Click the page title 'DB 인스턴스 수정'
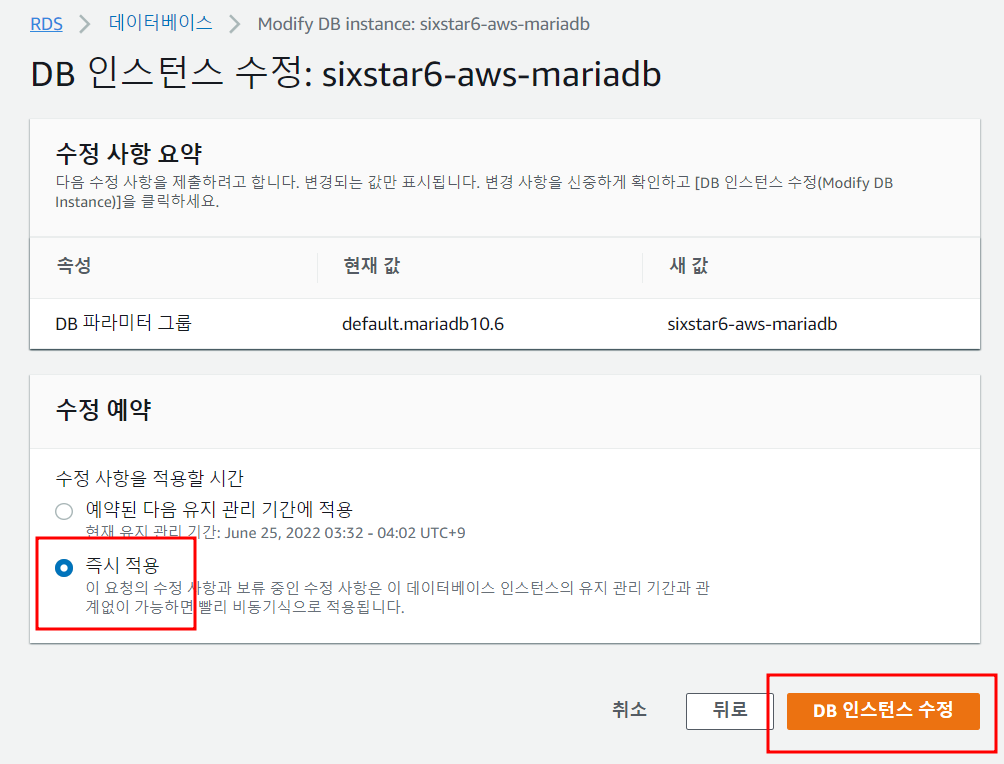 [x=346, y=75]
